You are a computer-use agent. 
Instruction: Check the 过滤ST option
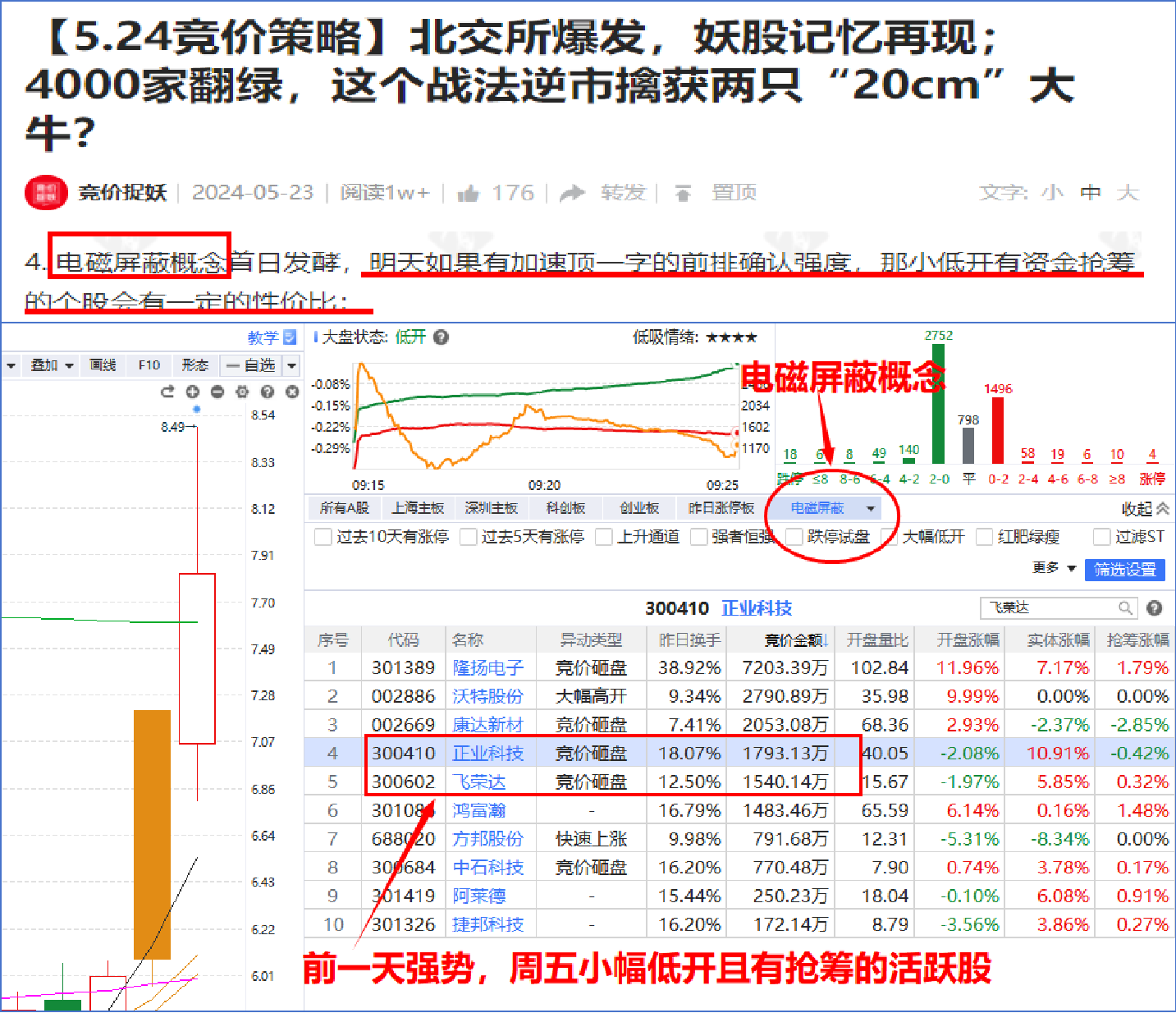click(x=1102, y=537)
